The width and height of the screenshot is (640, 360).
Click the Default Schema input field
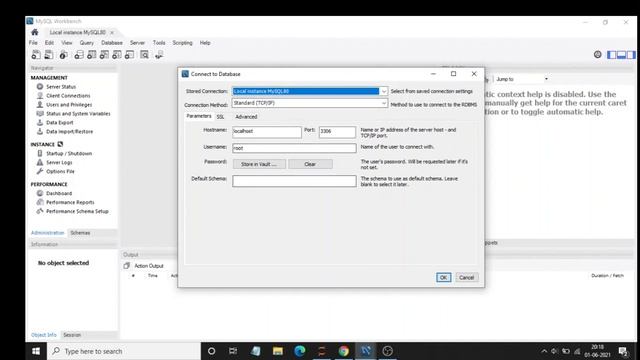(294, 181)
